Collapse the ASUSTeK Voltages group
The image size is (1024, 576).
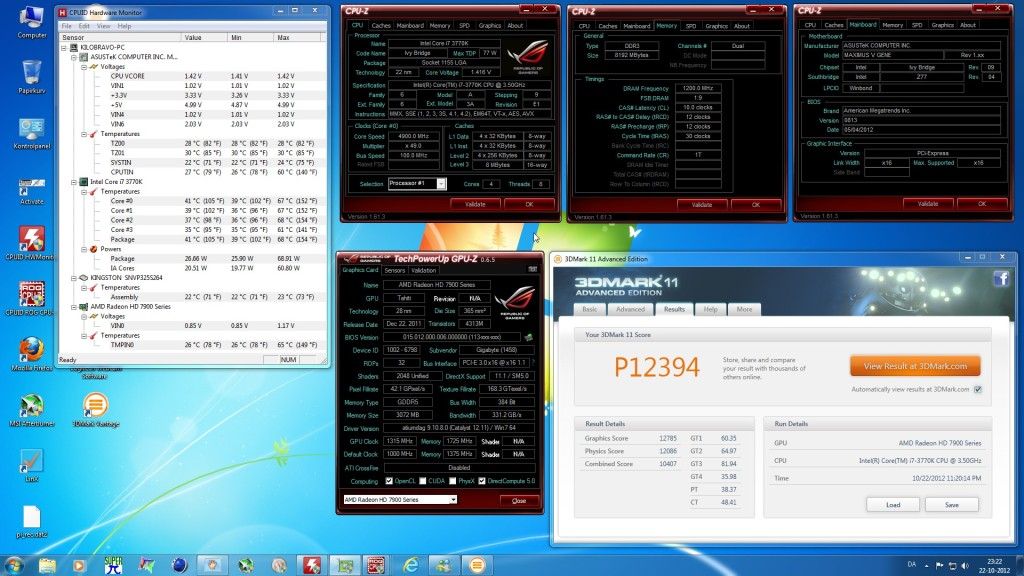[84, 67]
